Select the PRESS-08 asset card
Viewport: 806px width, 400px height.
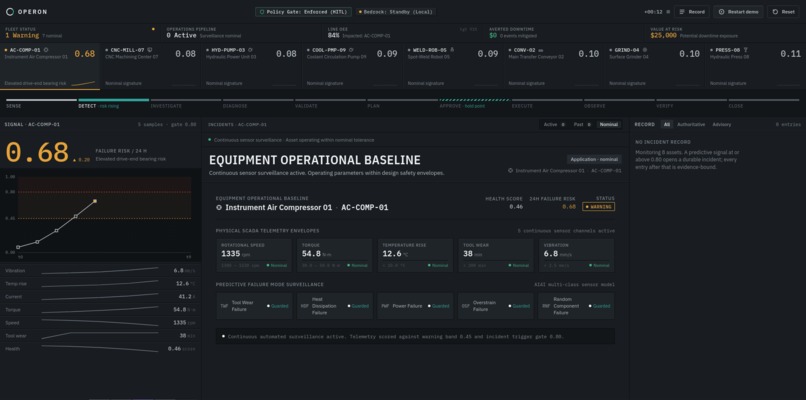(755, 66)
